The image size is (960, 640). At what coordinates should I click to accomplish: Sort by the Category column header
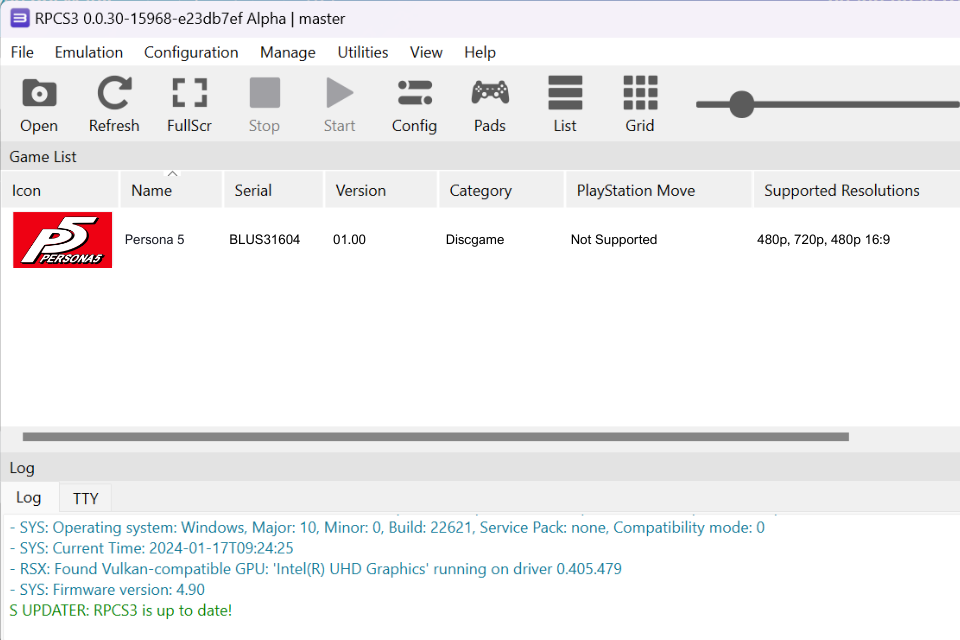click(501, 190)
